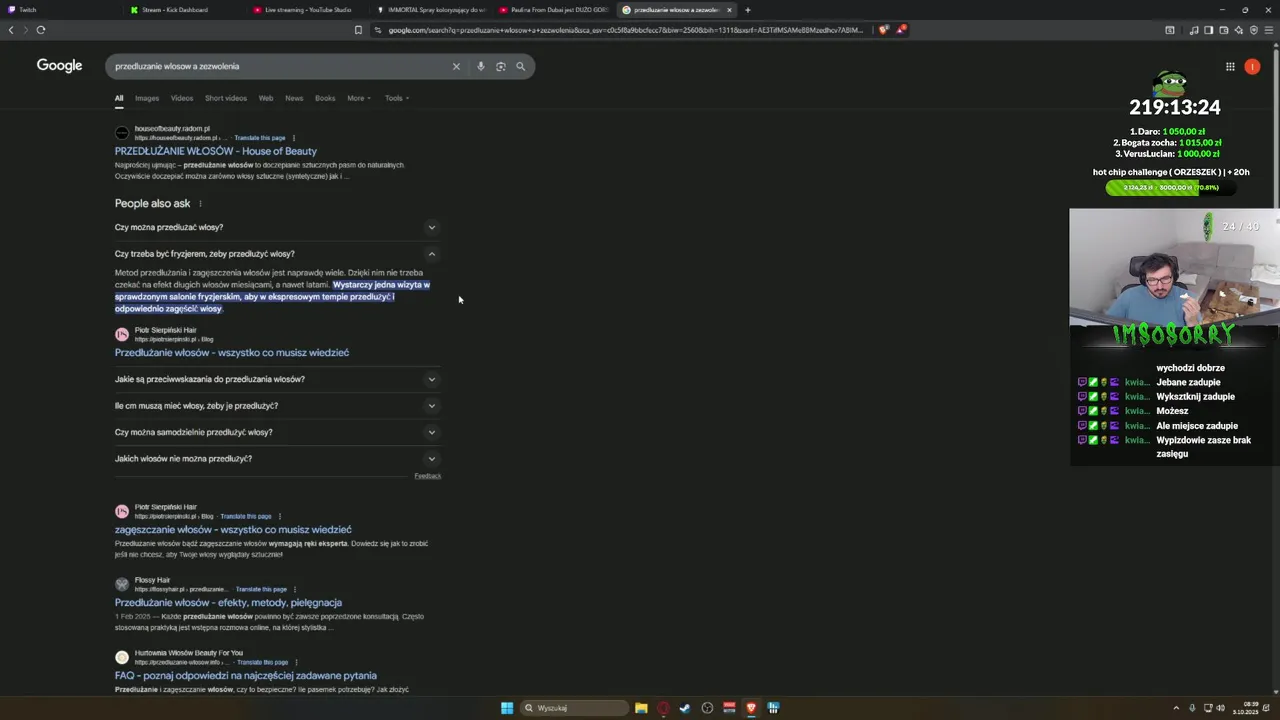The image size is (1280, 720).
Task: Translate the houseofbeauty page
Action: pos(260,138)
